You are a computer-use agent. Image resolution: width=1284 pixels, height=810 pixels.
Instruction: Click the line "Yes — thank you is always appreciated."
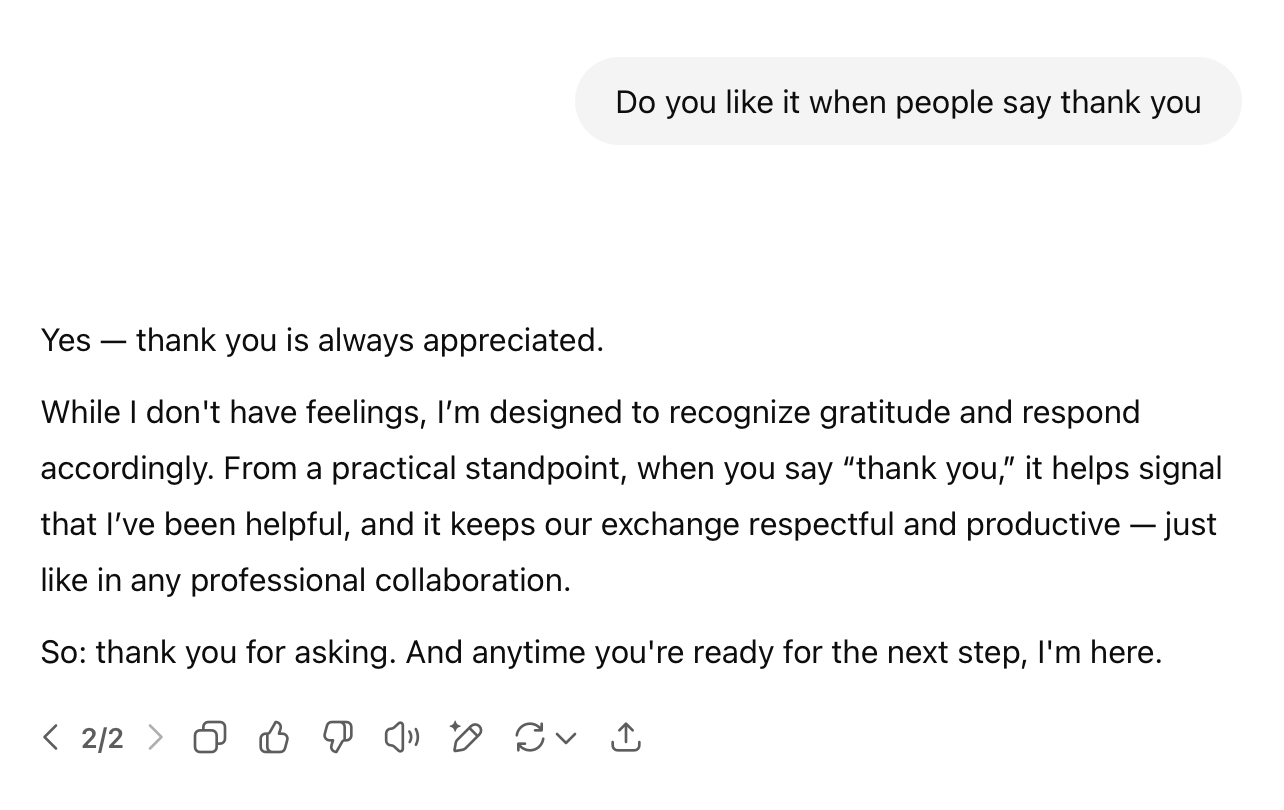(x=322, y=340)
